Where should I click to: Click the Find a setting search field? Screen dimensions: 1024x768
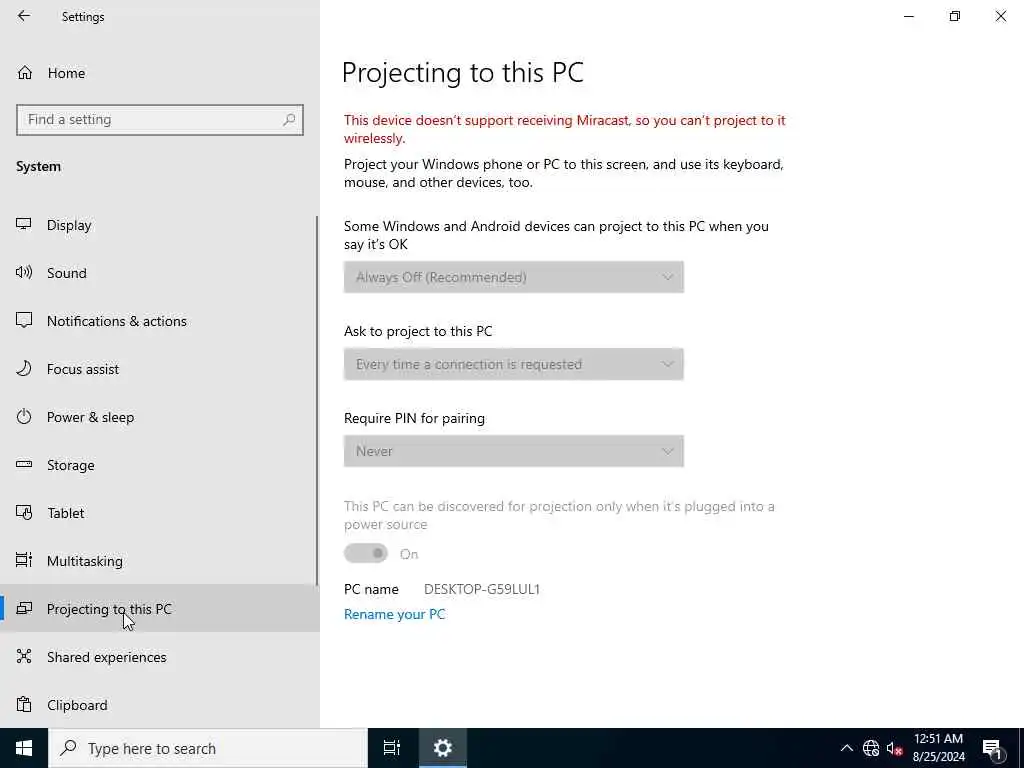(x=159, y=120)
